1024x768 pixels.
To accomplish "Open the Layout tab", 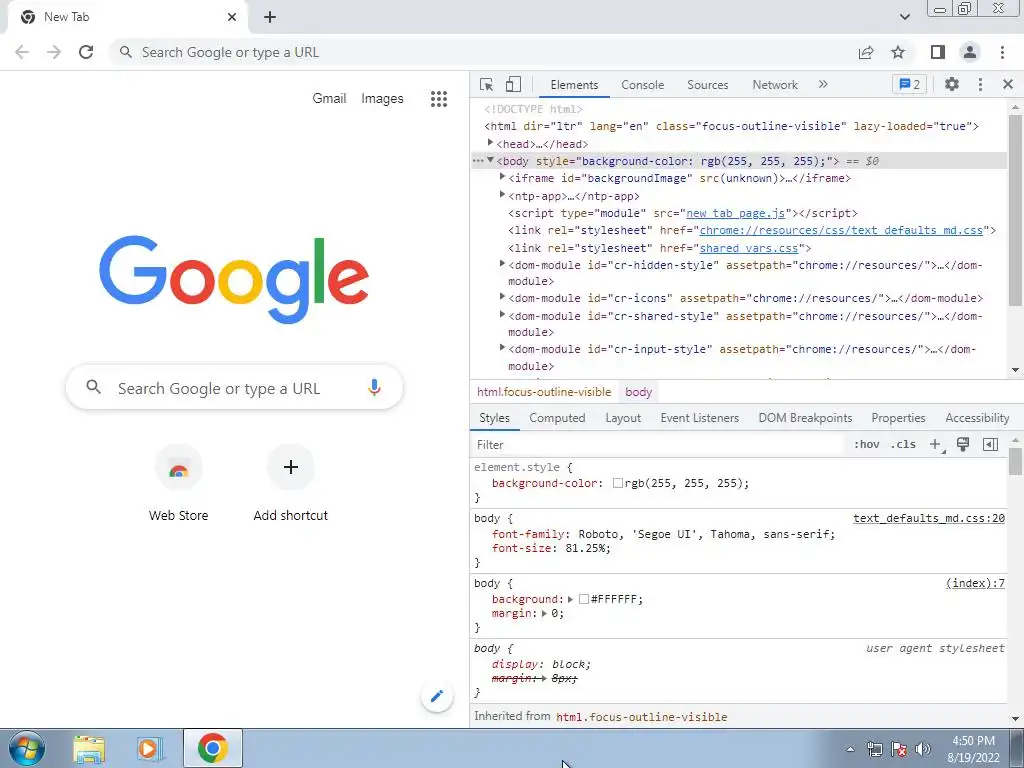I will (623, 418).
